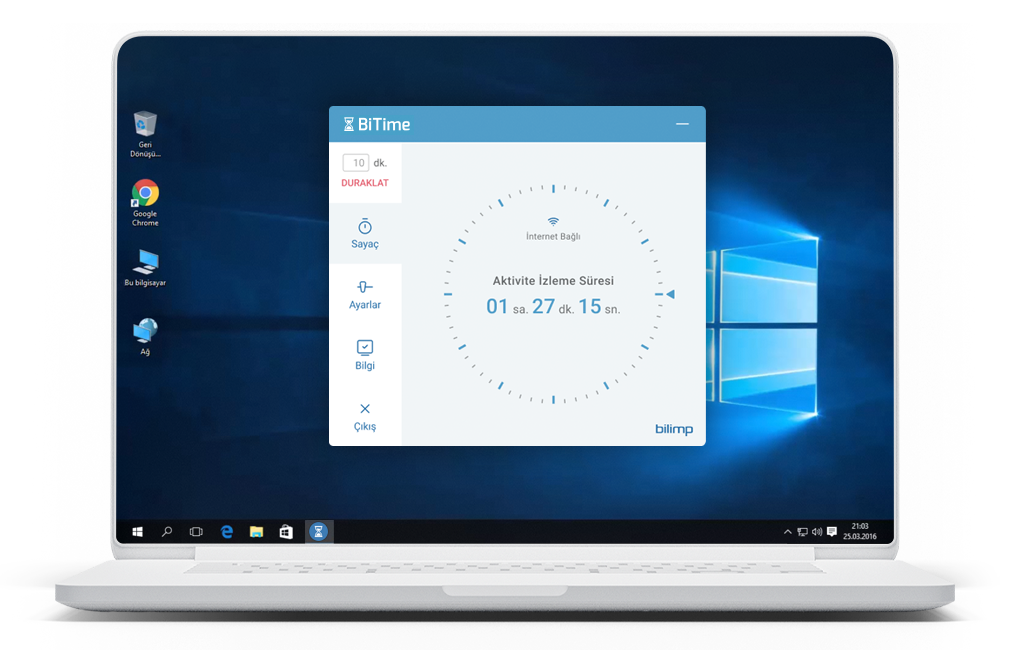Expand hidden system tray icons chevron
Viewport: 1012px width, 650px height.
click(787, 532)
